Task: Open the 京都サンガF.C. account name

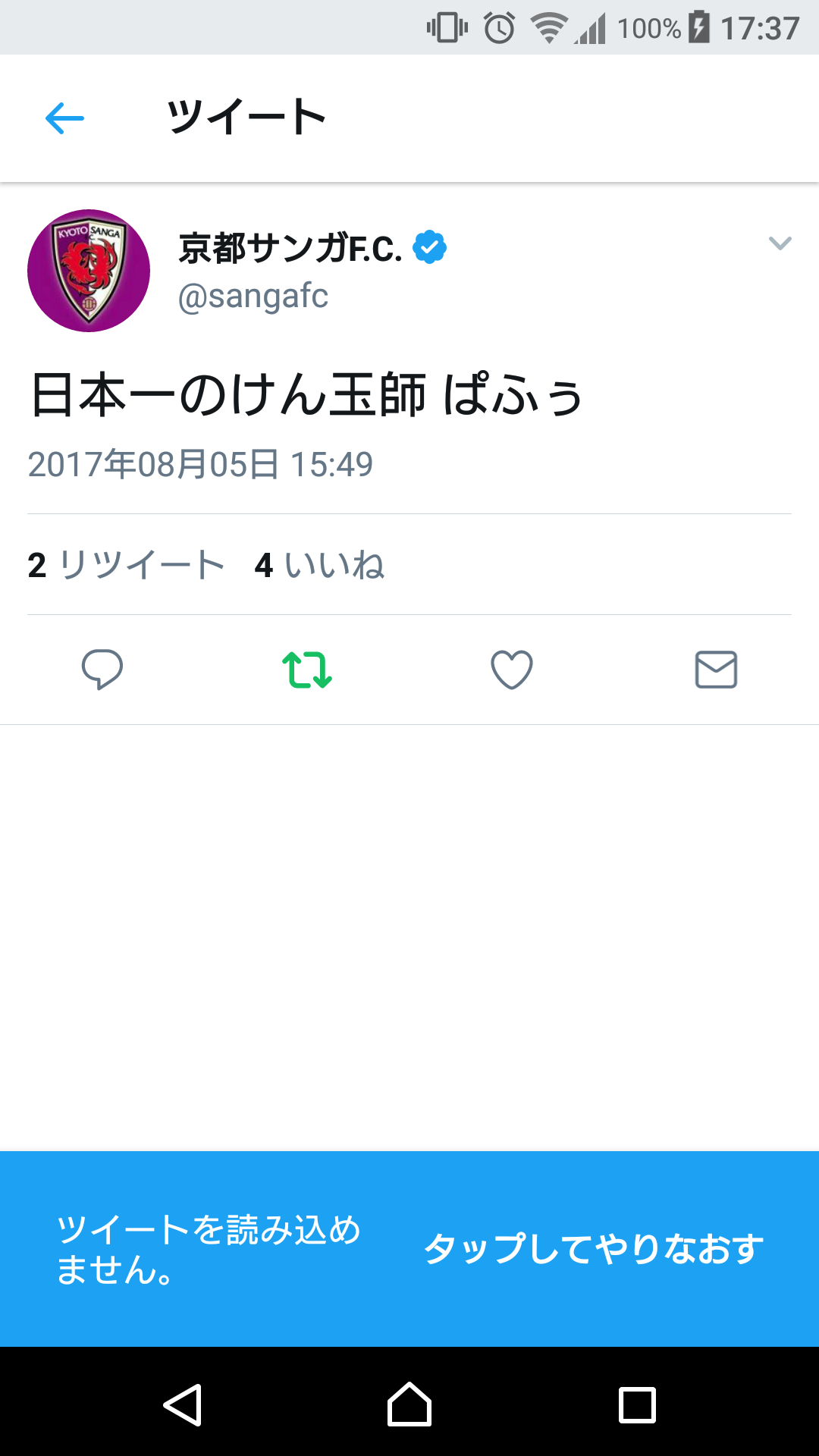Action: pos(290,248)
